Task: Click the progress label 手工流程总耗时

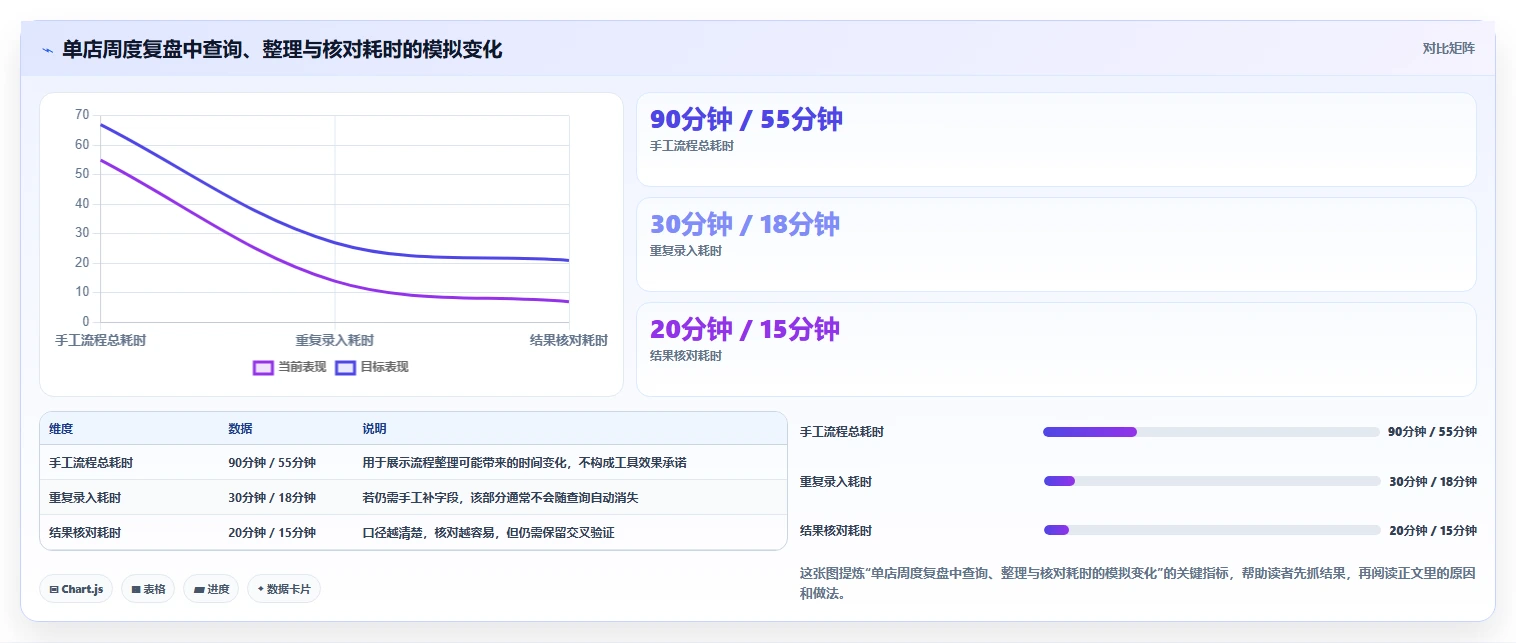Action: (842, 432)
